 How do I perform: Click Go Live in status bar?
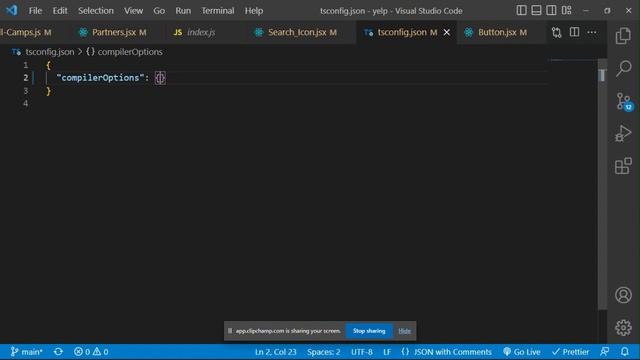[522, 351]
